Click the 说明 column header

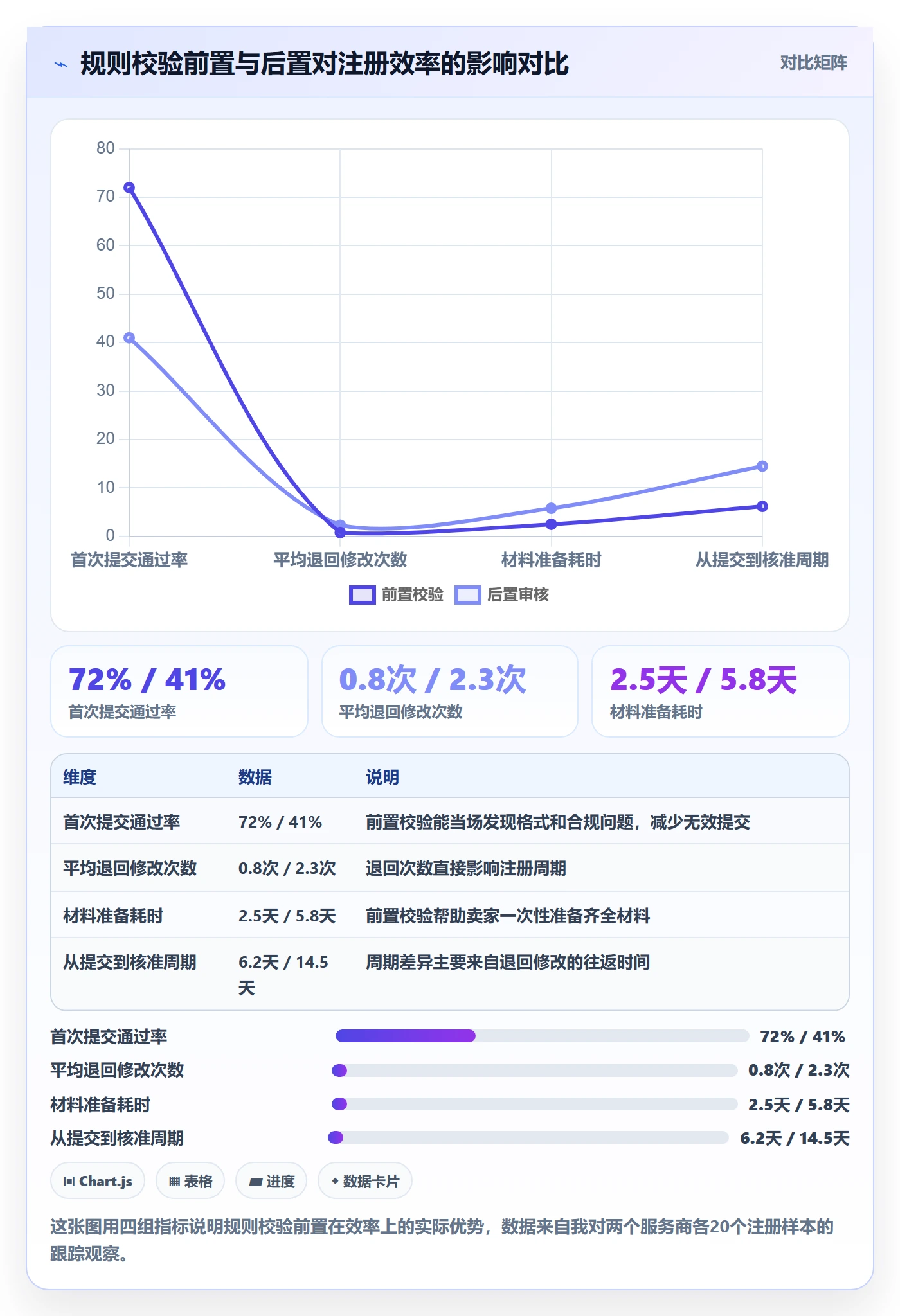click(x=382, y=777)
